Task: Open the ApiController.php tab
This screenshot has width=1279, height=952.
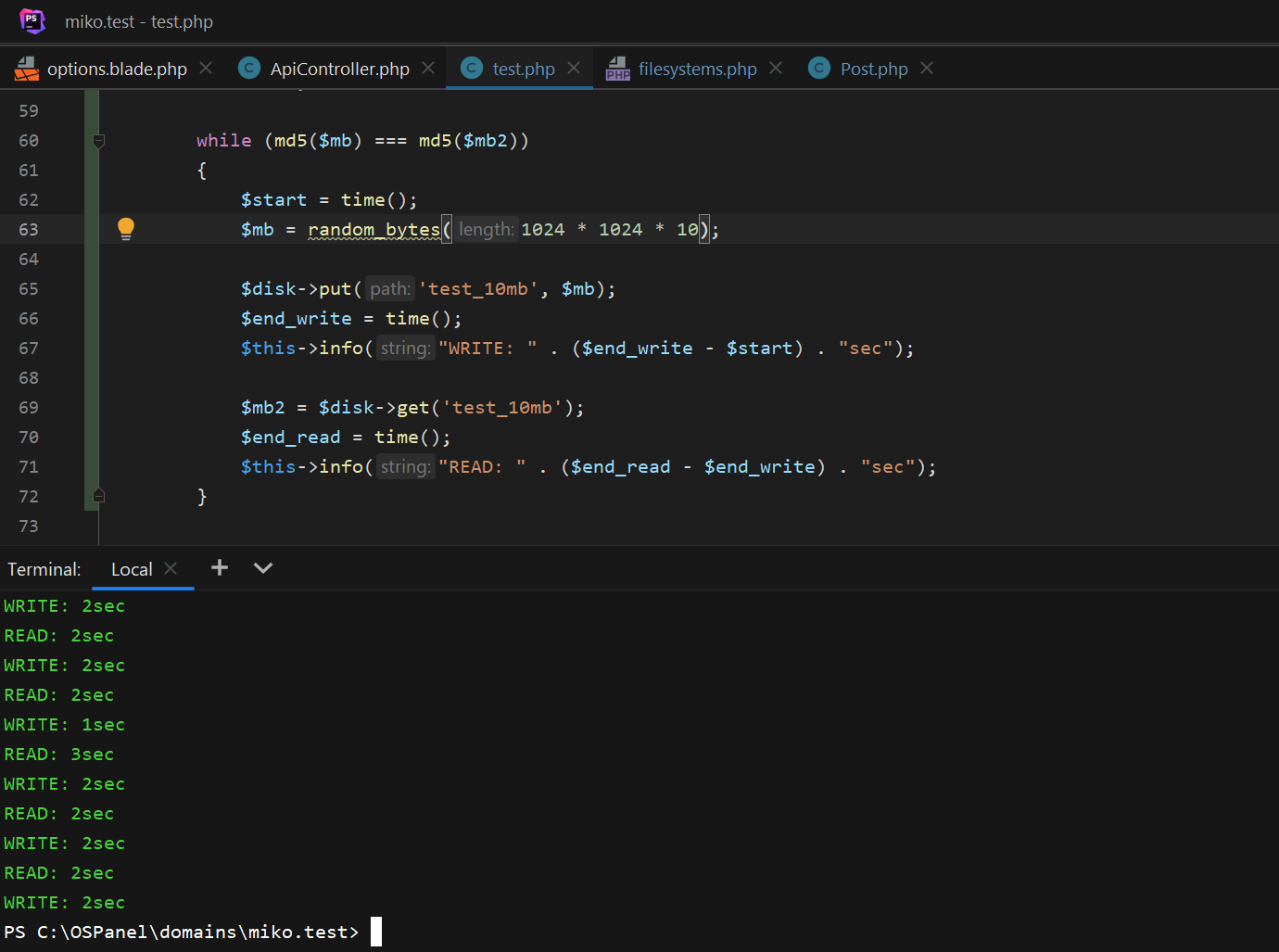Action: pos(339,70)
